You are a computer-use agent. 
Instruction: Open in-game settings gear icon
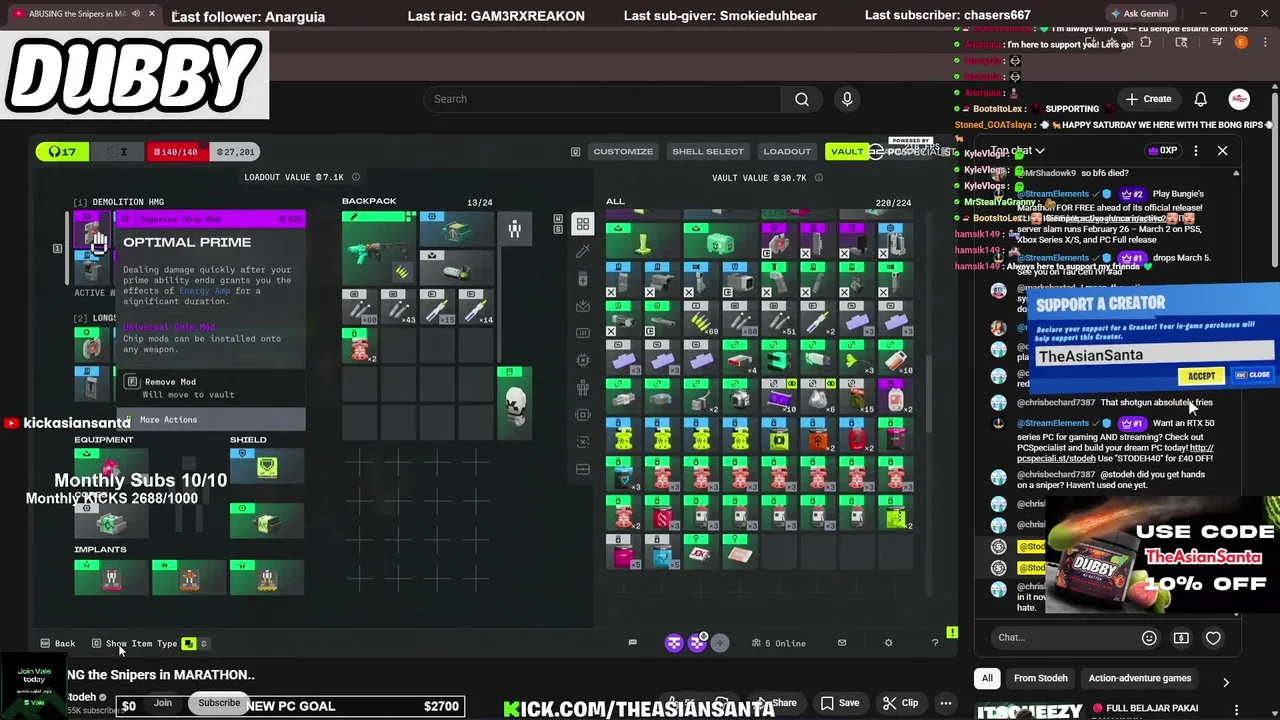[888, 643]
